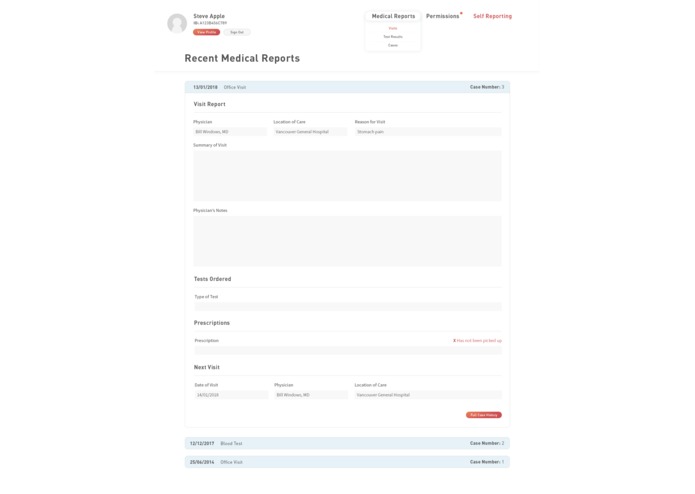Click the 'Has not been picked up' status
The width and height of the screenshot is (695, 494).
click(477, 341)
